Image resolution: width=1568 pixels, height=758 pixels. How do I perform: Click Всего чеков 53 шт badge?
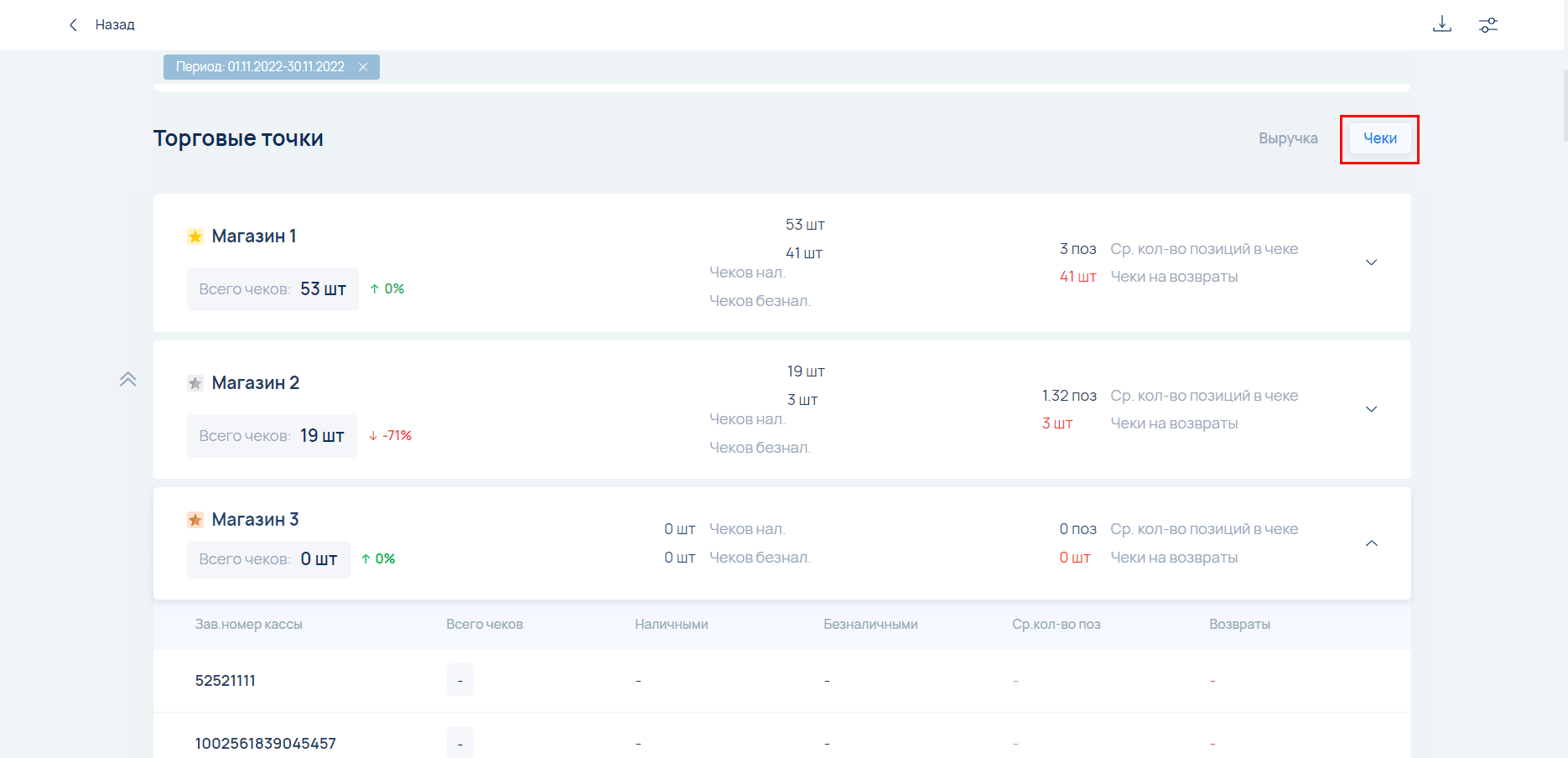273,289
